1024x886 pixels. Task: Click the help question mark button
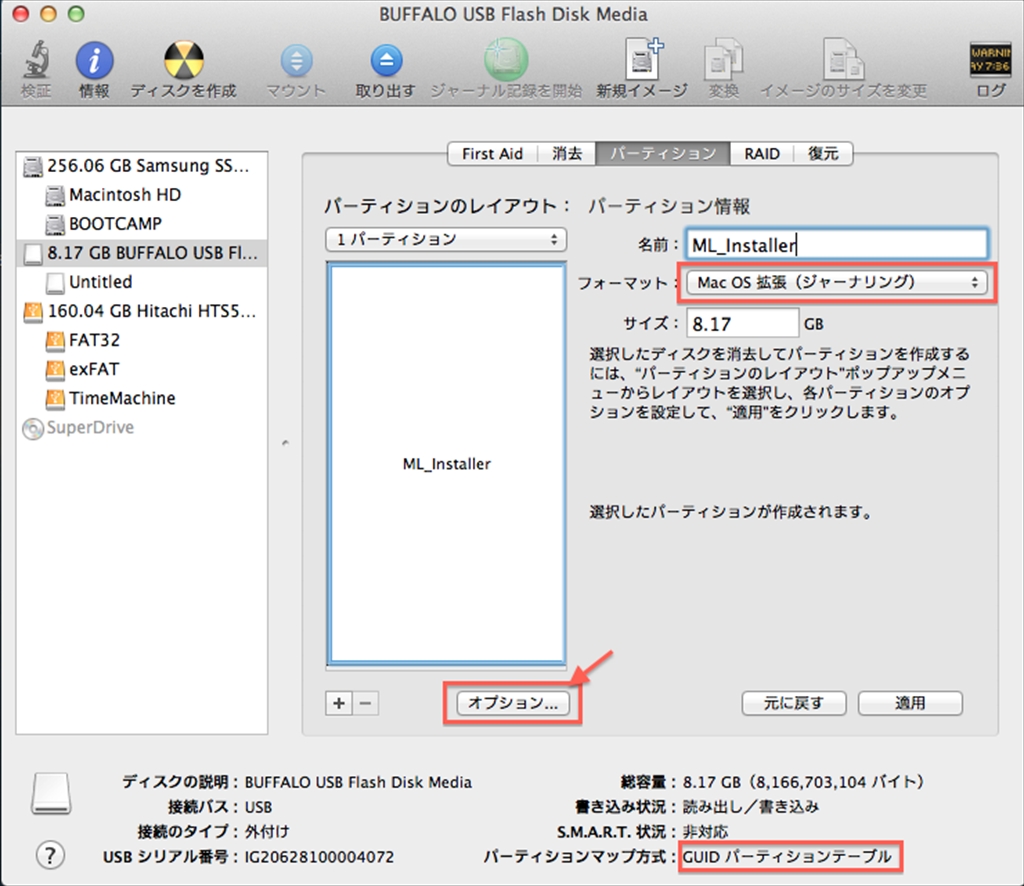pos(50,855)
